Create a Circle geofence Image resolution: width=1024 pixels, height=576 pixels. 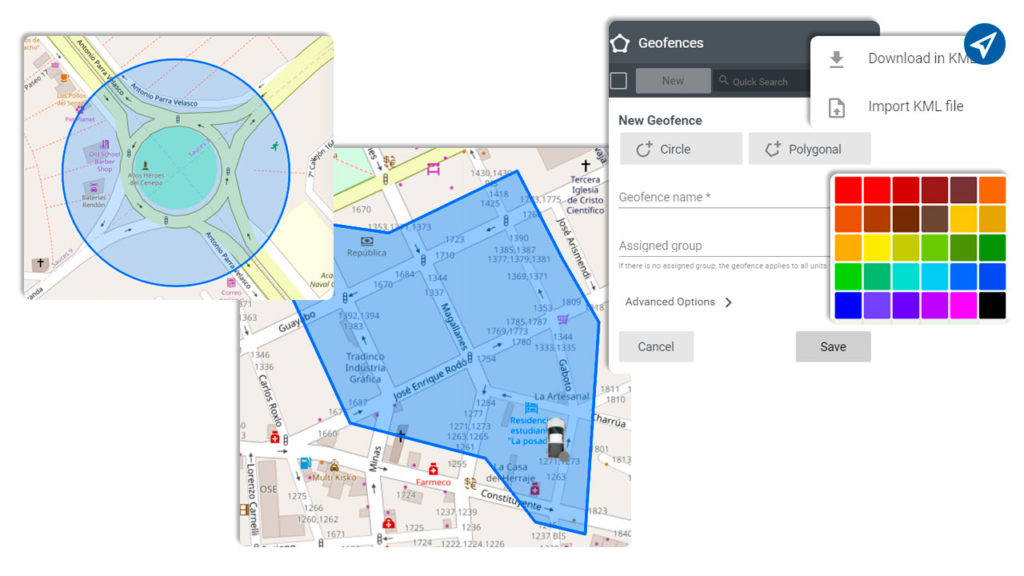pyautogui.click(x=680, y=149)
